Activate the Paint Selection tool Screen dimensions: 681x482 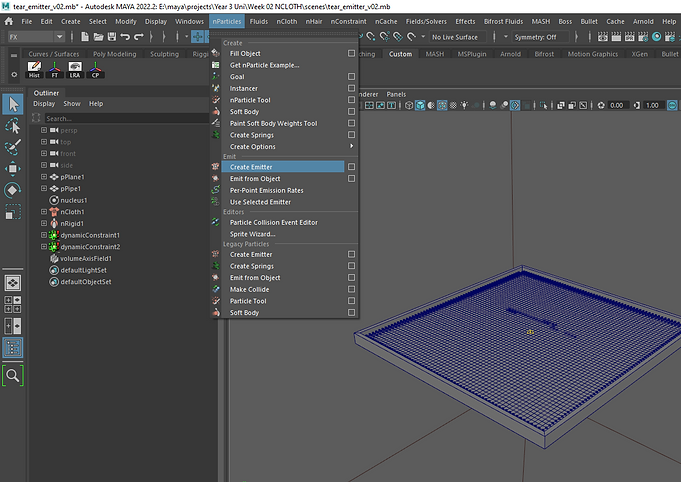coord(13,147)
